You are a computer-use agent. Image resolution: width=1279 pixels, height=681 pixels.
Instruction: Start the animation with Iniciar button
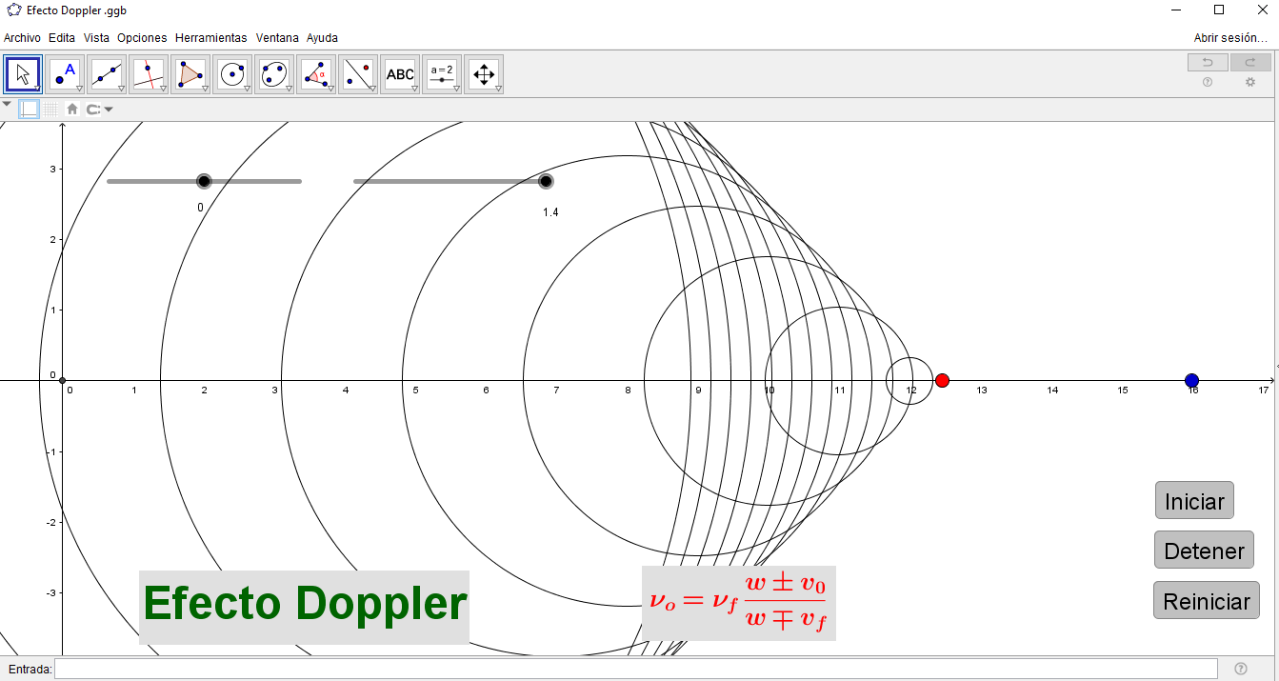(x=1195, y=500)
